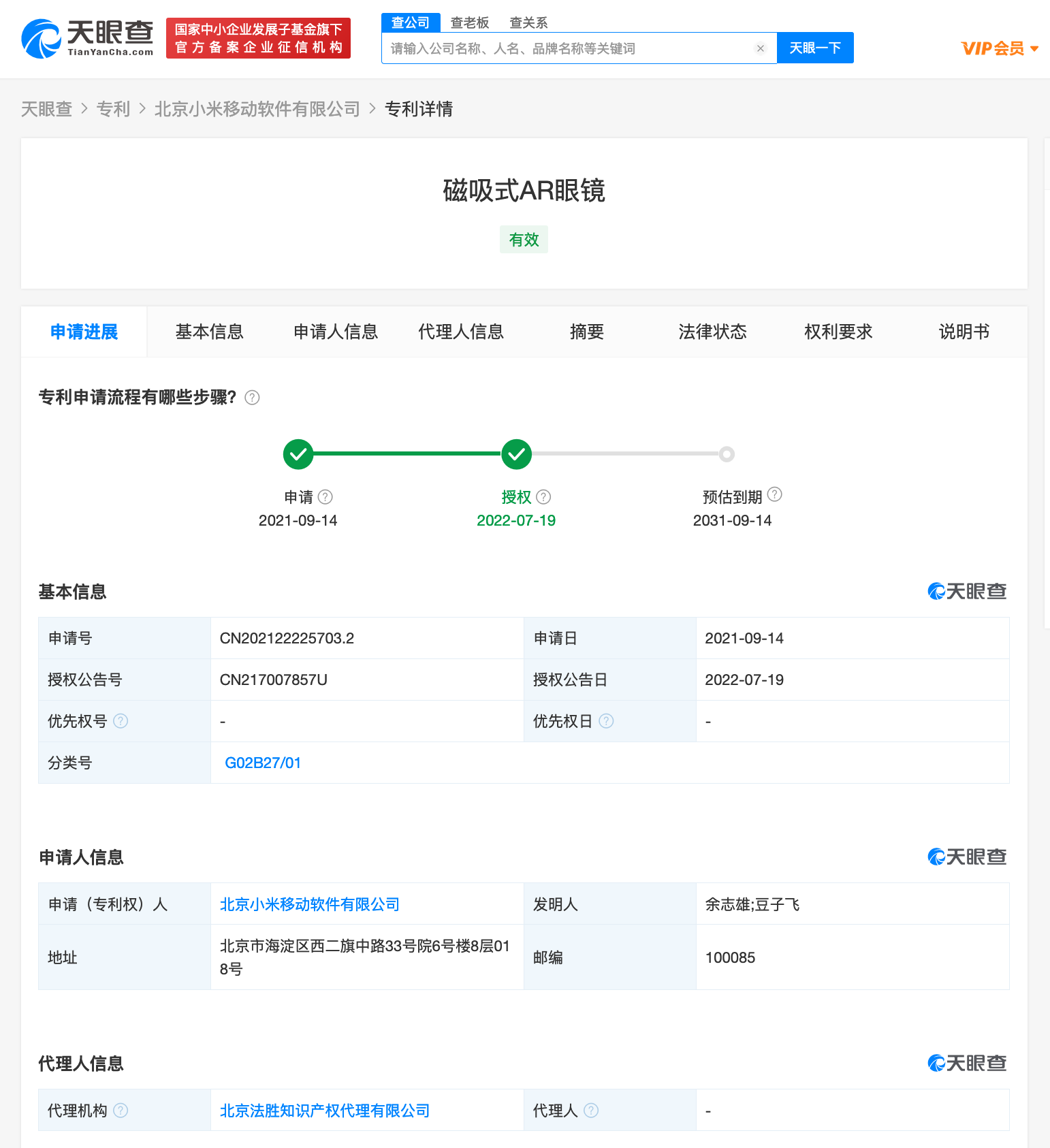Open 法律状态 tab
This screenshot has height=1148, width=1050.
pos(713,332)
